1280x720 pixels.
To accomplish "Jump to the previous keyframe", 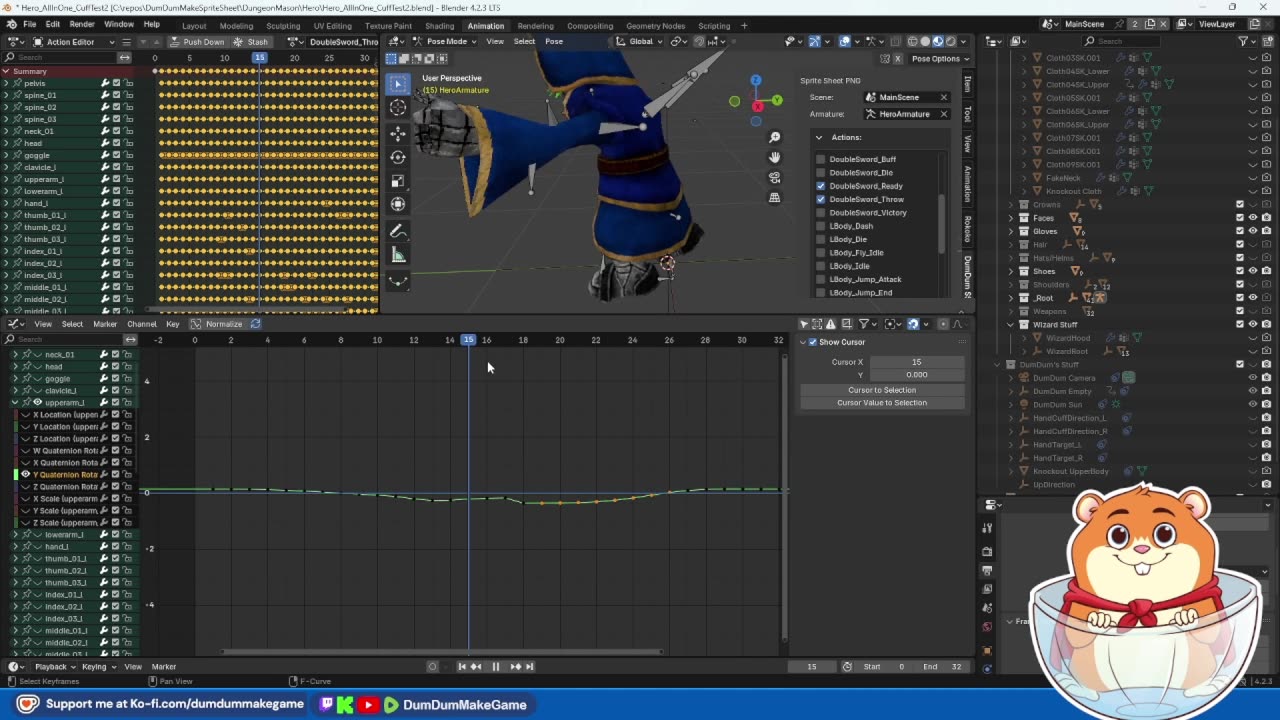I will pyautogui.click(x=476, y=666).
